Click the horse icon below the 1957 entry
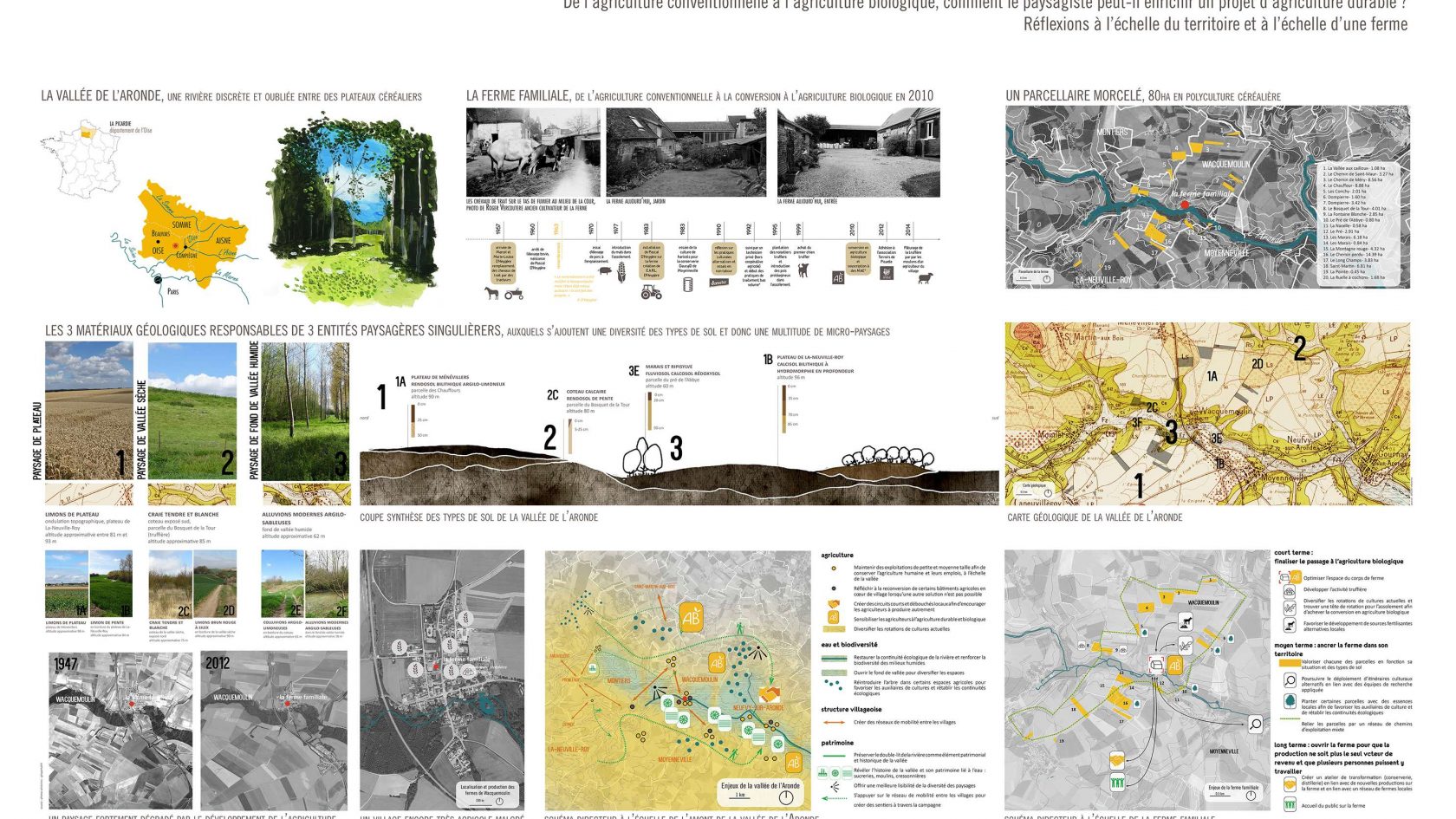The width and height of the screenshot is (1456, 819). point(493,294)
